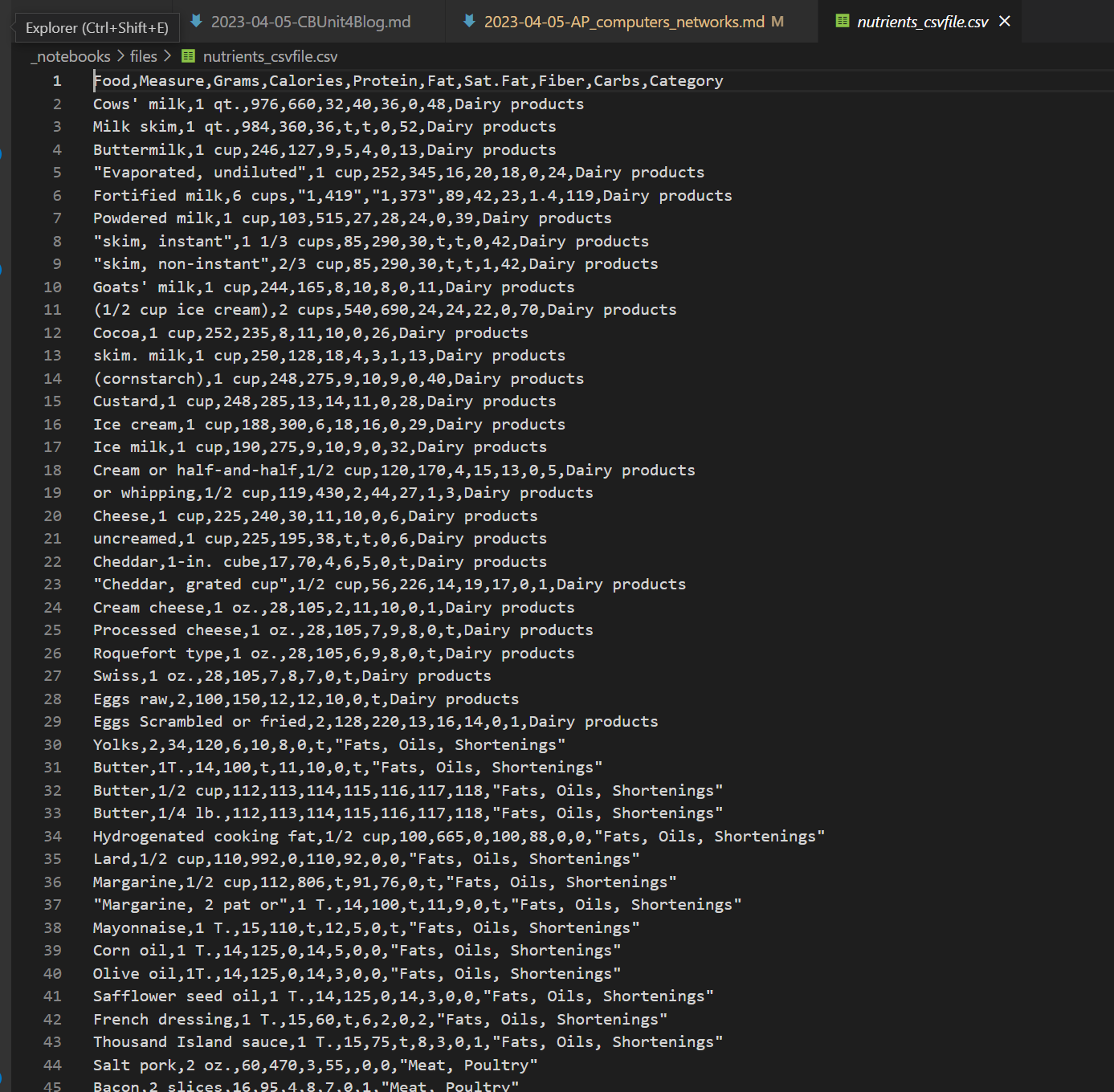Click the "Powdered milk" row text
The image size is (1114, 1092).
click(353, 218)
